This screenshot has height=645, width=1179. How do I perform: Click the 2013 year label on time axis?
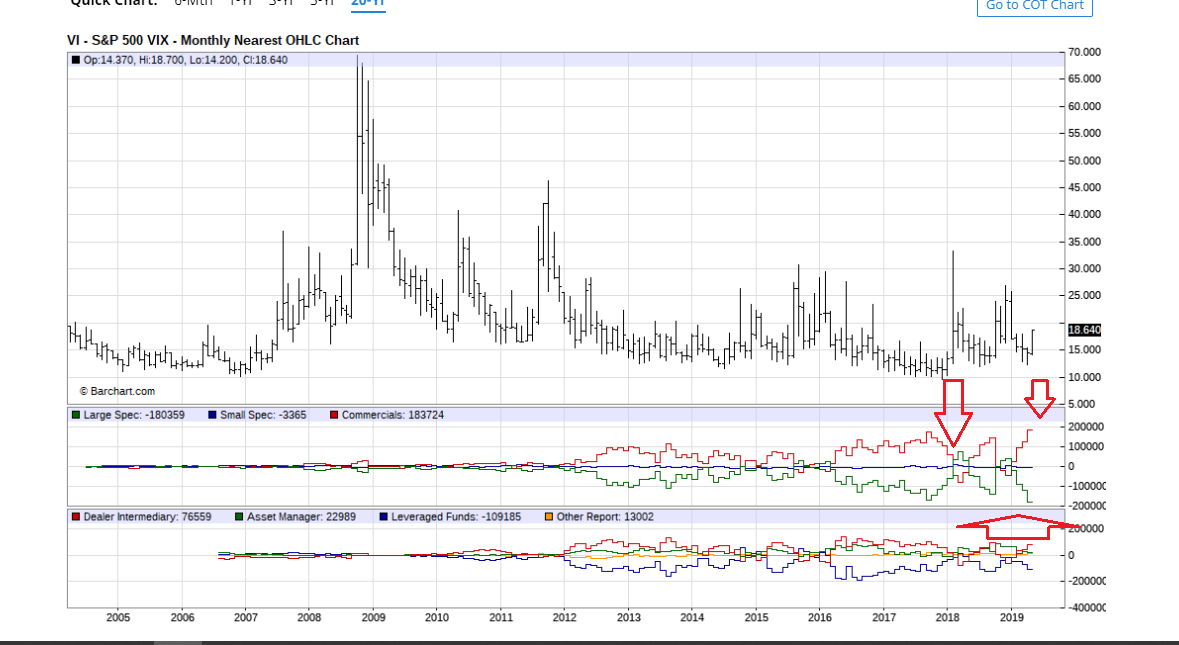click(629, 618)
